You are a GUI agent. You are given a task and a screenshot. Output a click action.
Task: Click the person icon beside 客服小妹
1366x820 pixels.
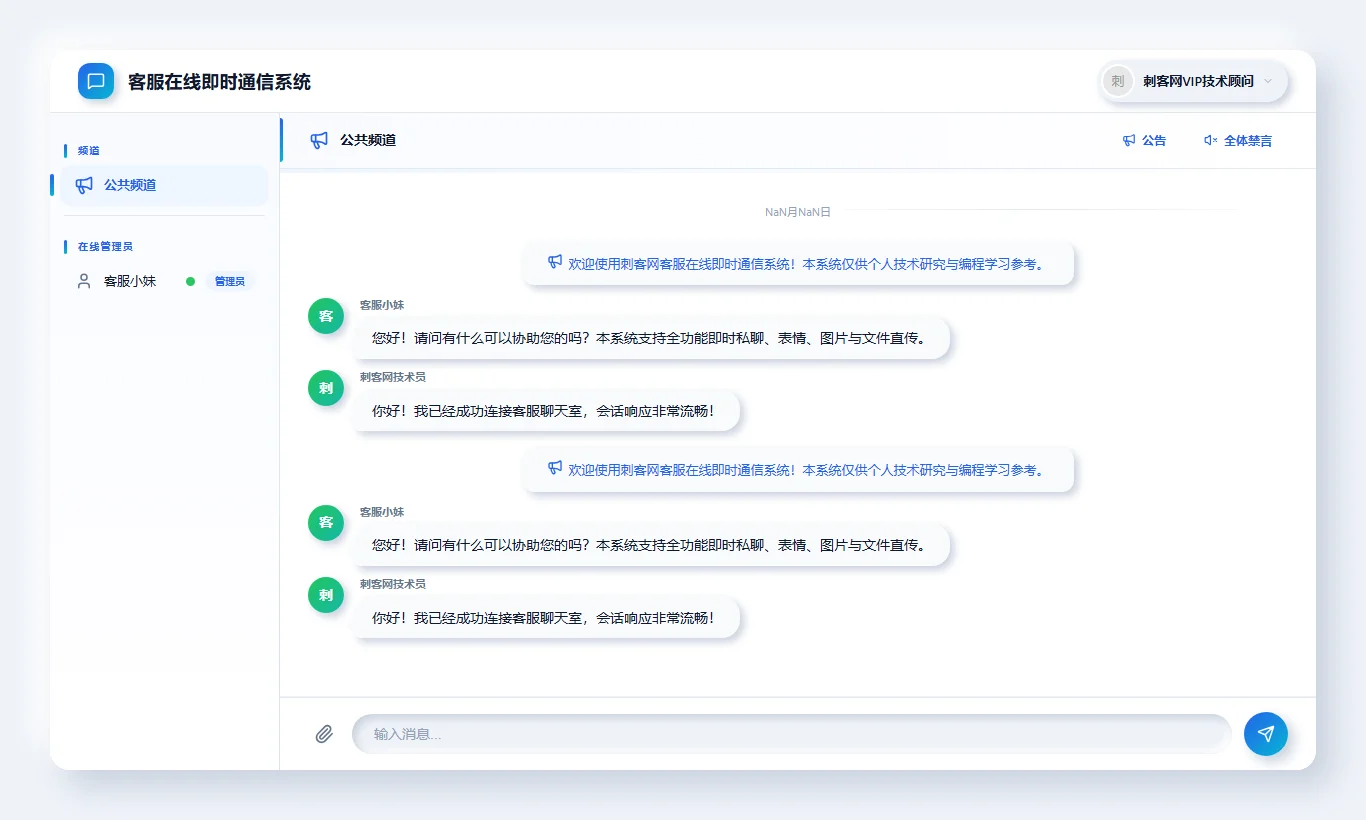coord(84,281)
